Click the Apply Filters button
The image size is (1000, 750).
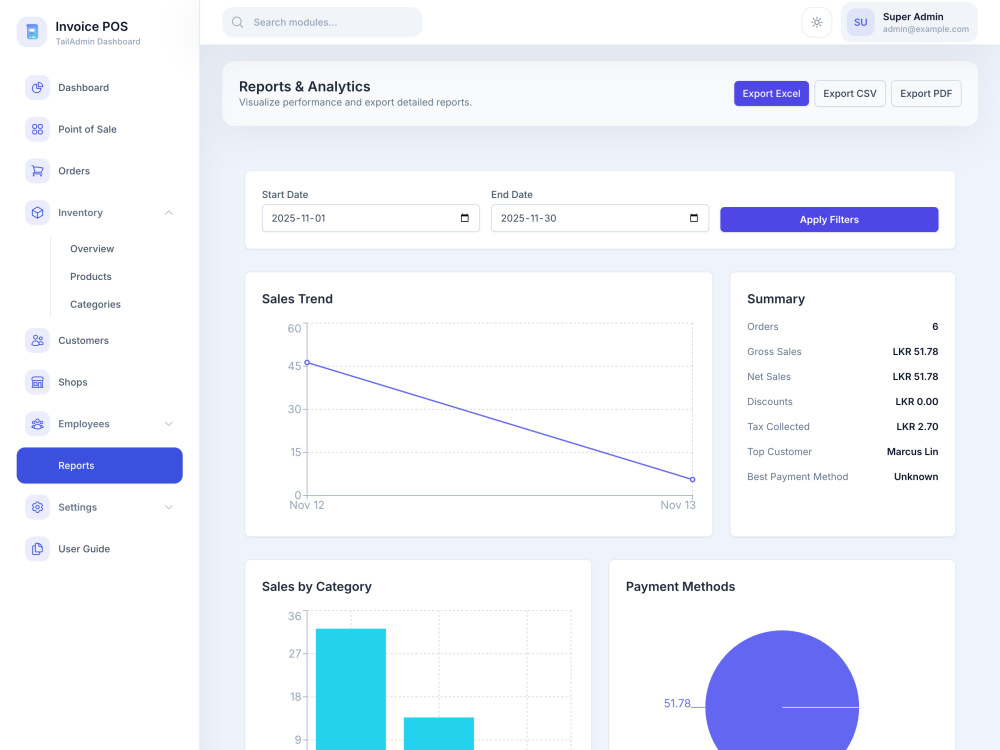point(829,219)
